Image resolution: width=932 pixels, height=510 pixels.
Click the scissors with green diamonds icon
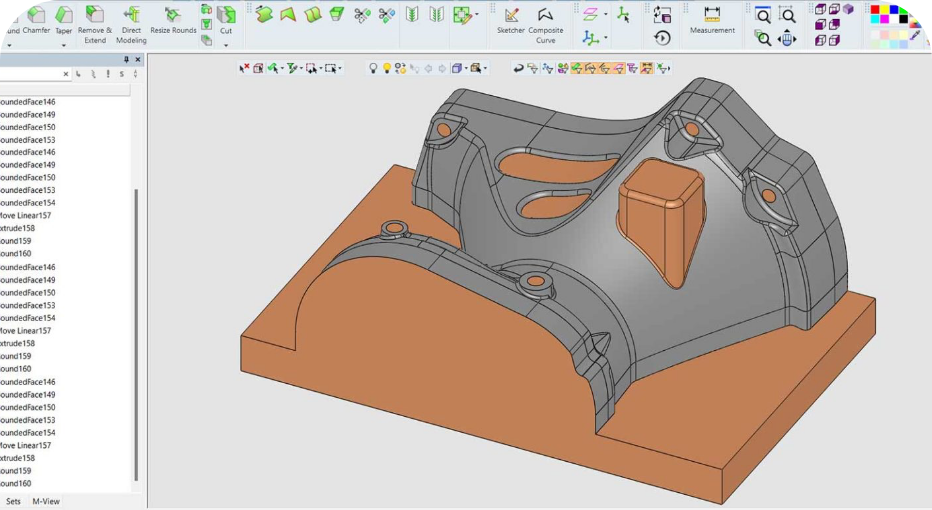(x=362, y=14)
